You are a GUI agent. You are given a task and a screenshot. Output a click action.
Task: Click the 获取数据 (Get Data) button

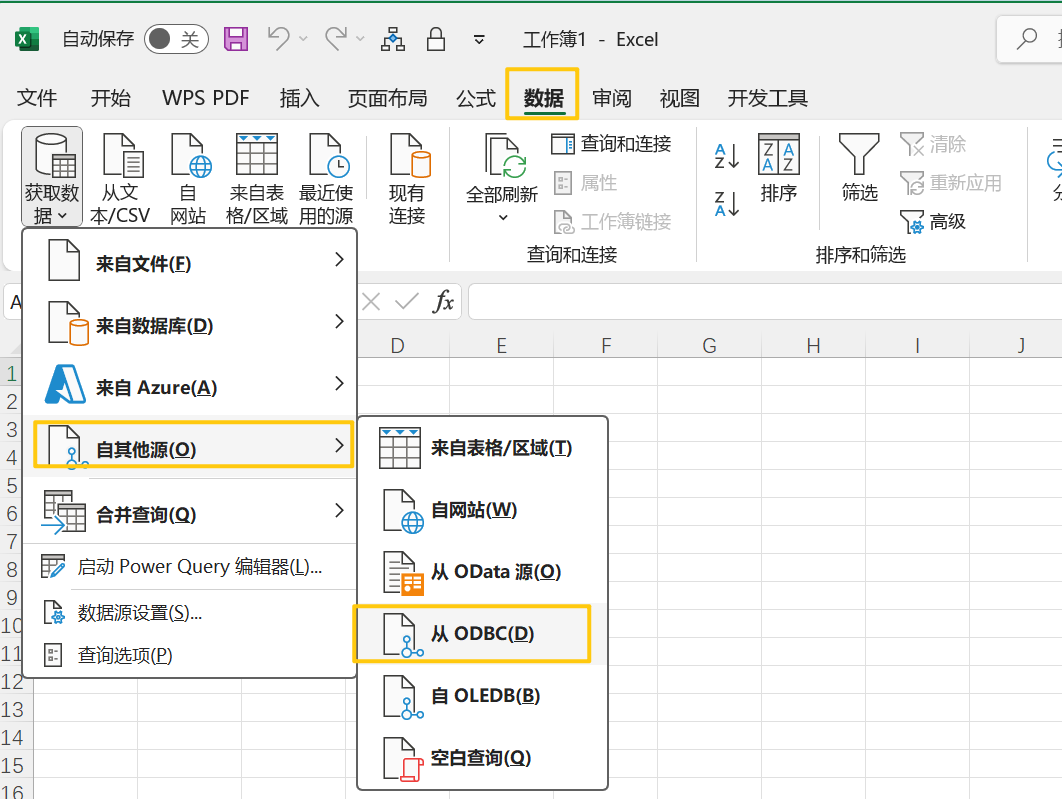pyautogui.click(x=52, y=177)
